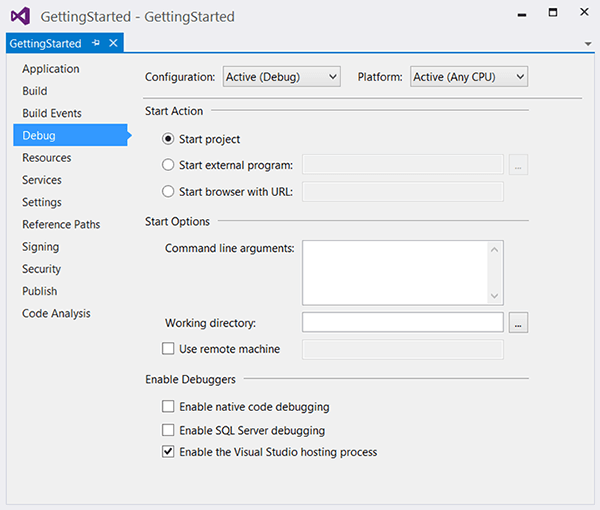Pin the GettingStarted tab
This screenshot has width=600, height=510.
click(96, 43)
